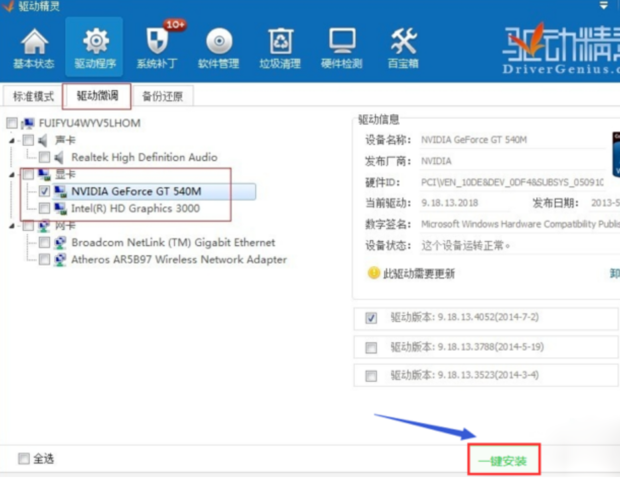Screen dimensions: 620x479
Task: Select the FUIFYU4WYV5LHOM computer node
Action: 89,123
